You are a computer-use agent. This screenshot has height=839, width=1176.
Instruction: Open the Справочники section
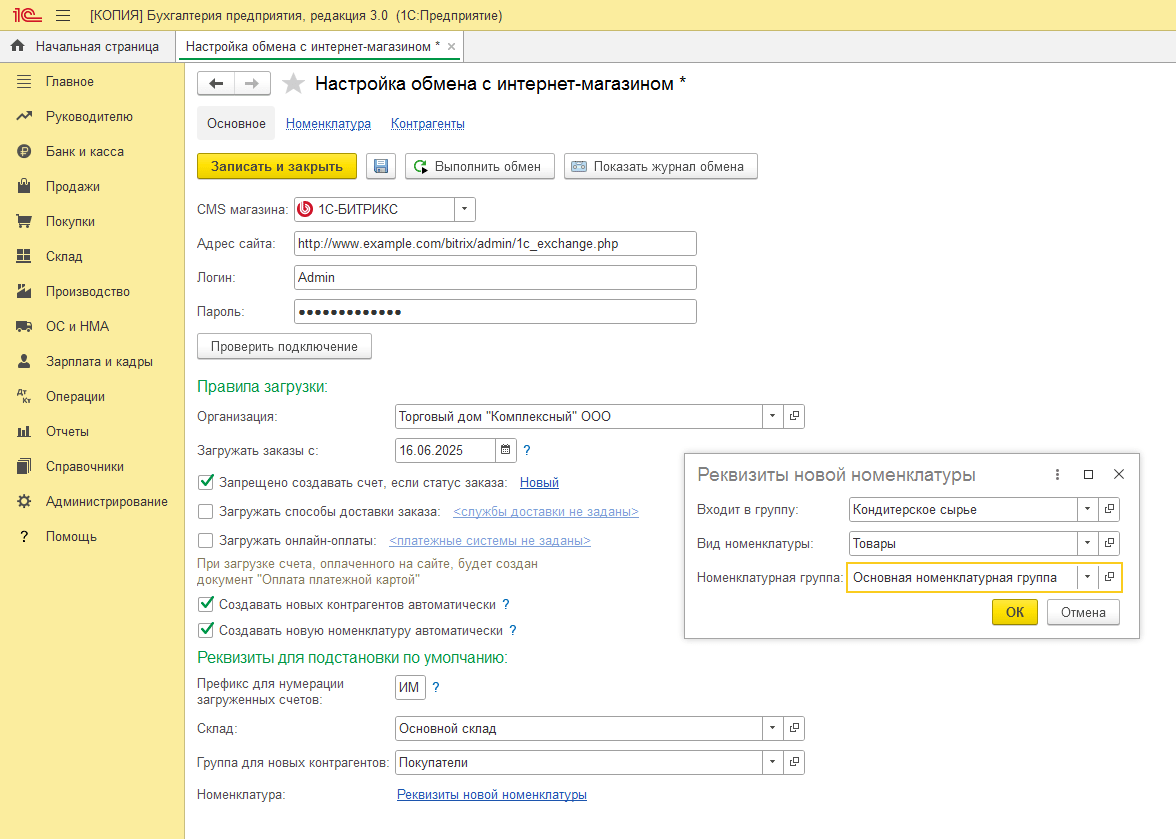click(92, 466)
